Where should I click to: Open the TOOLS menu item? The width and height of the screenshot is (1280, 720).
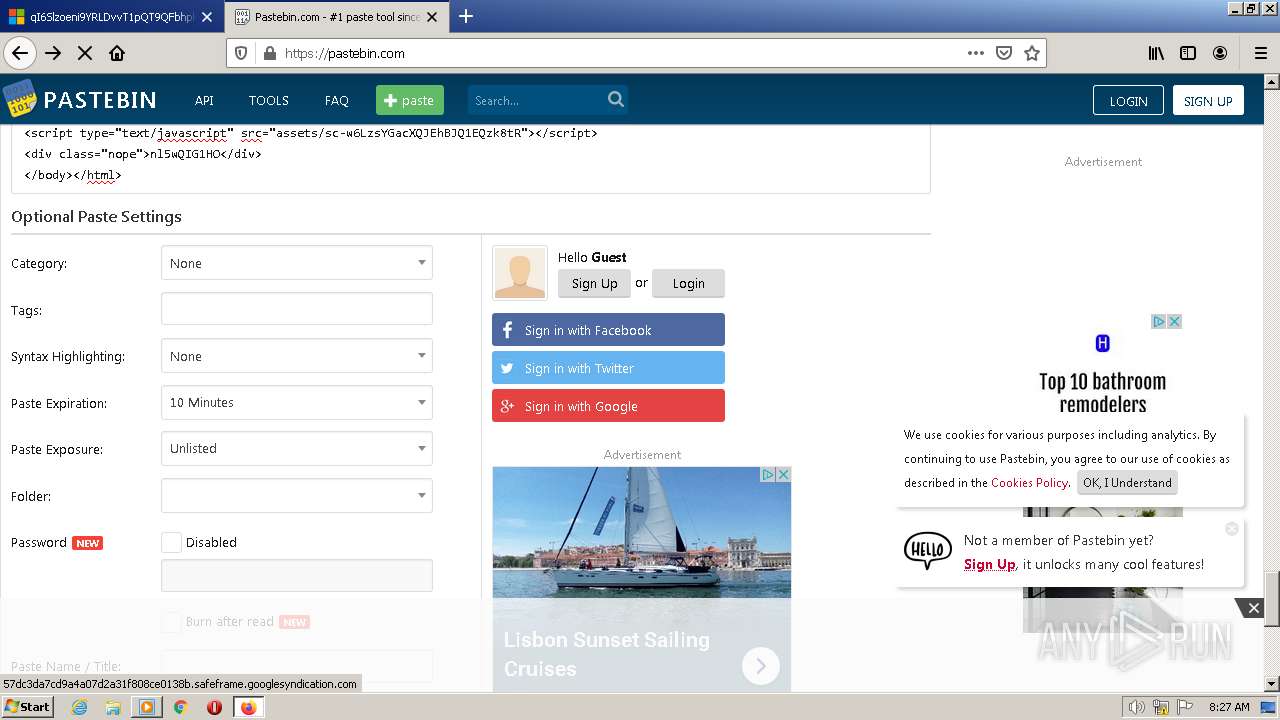tap(269, 100)
